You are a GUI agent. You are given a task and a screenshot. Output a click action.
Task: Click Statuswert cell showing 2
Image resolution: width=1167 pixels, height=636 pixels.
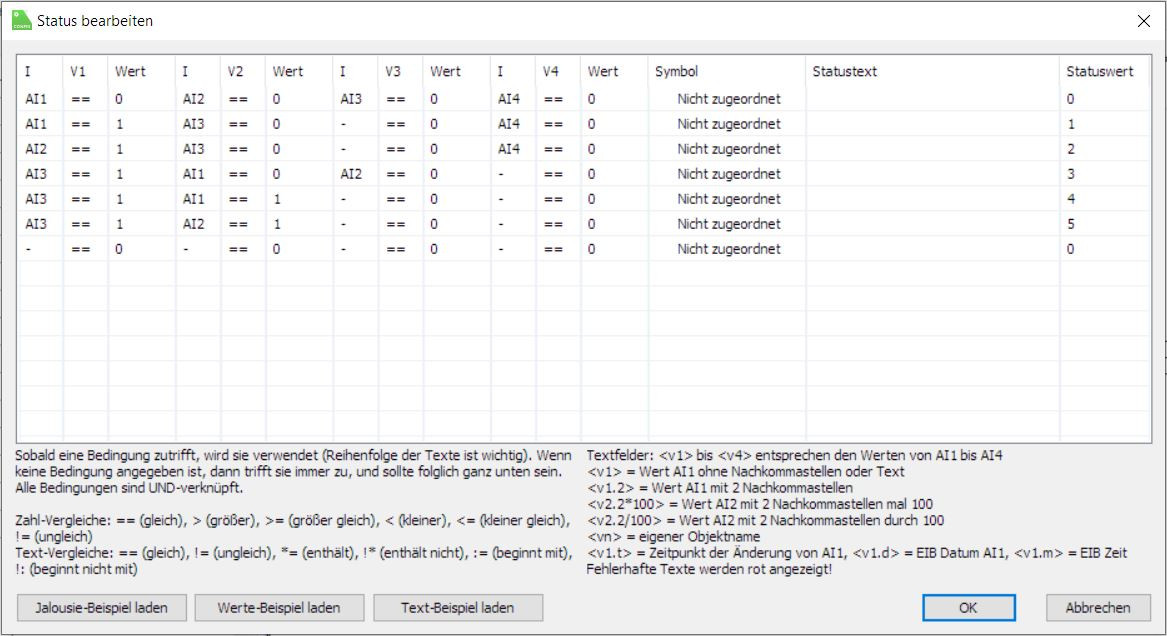(1105, 149)
